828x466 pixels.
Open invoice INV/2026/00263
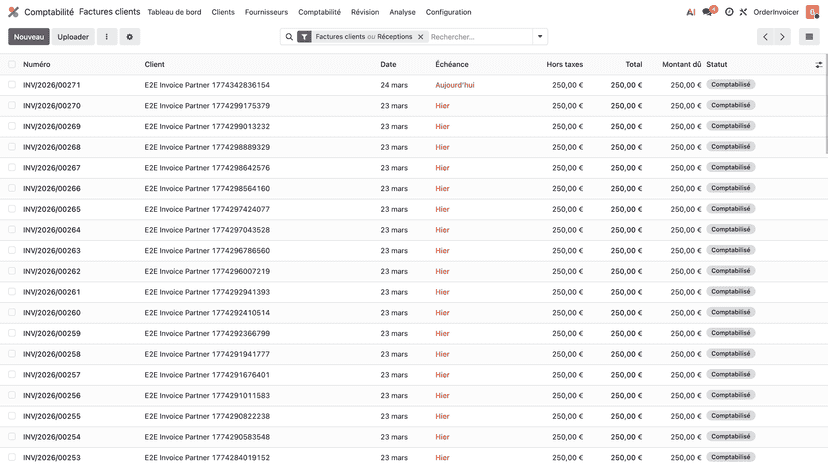[x=52, y=250]
